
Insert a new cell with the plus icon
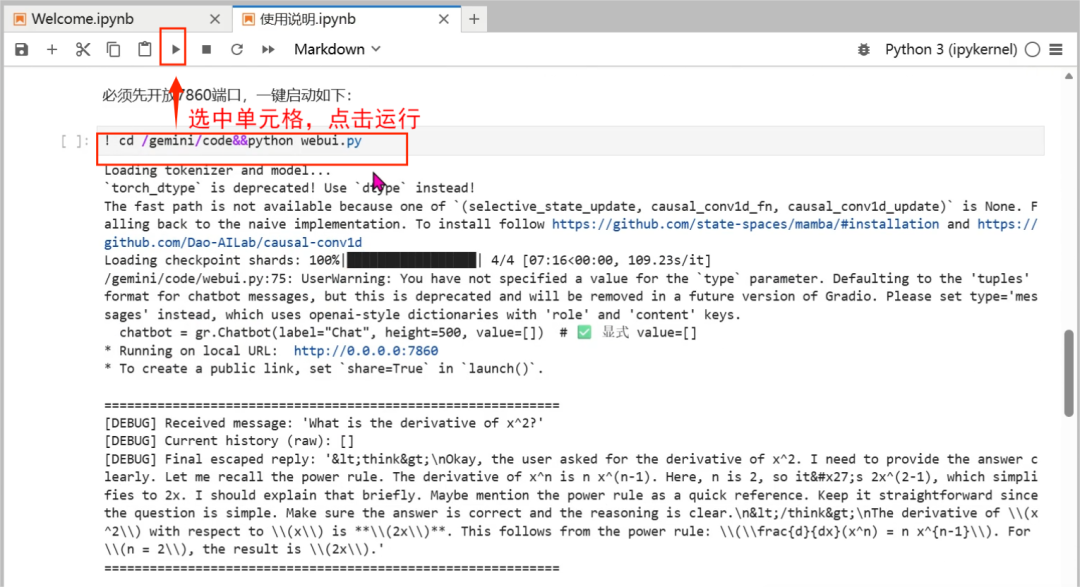click(x=52, y=50)
